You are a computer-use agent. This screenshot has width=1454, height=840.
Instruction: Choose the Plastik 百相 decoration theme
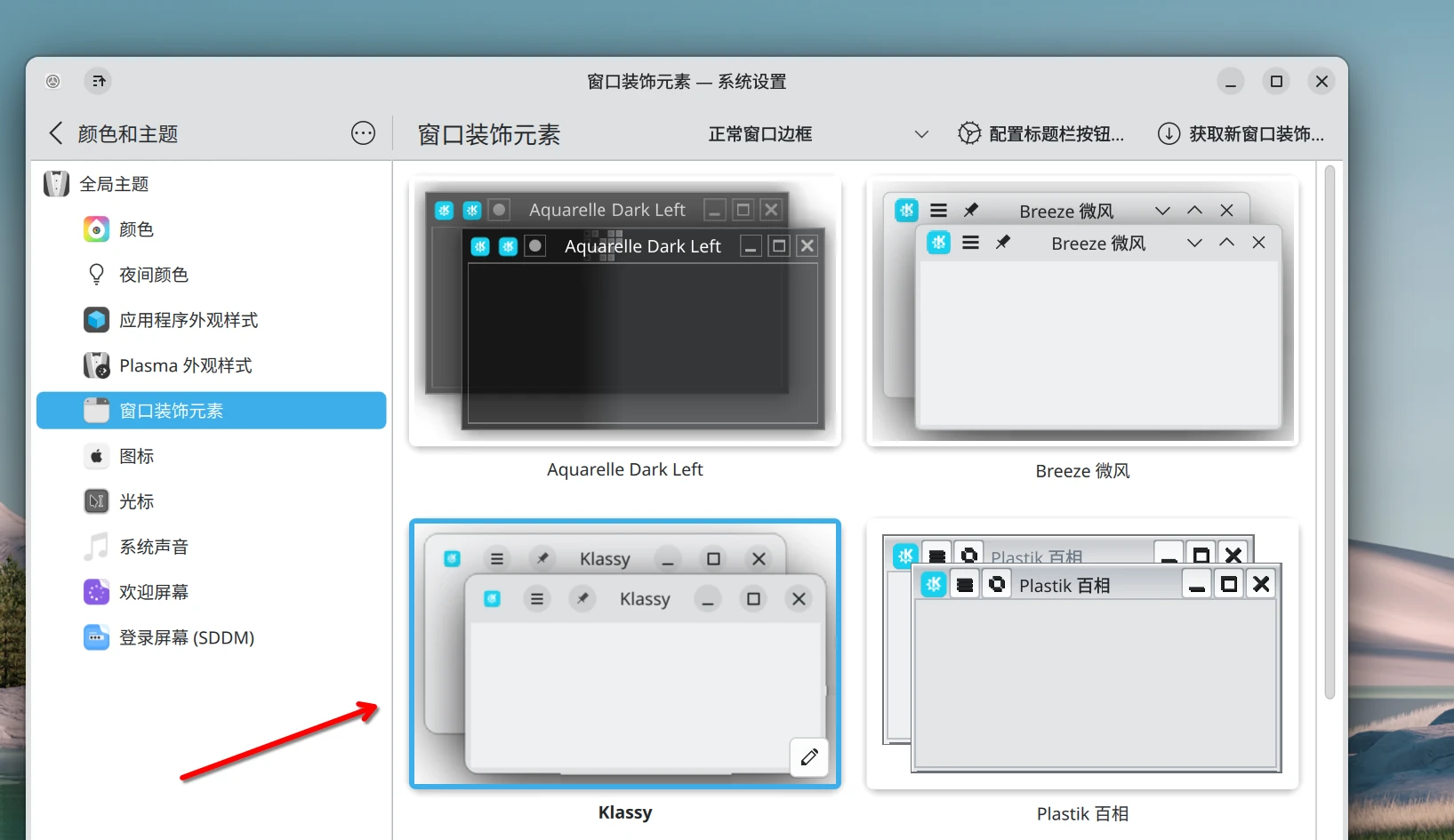click(1082, 654)
